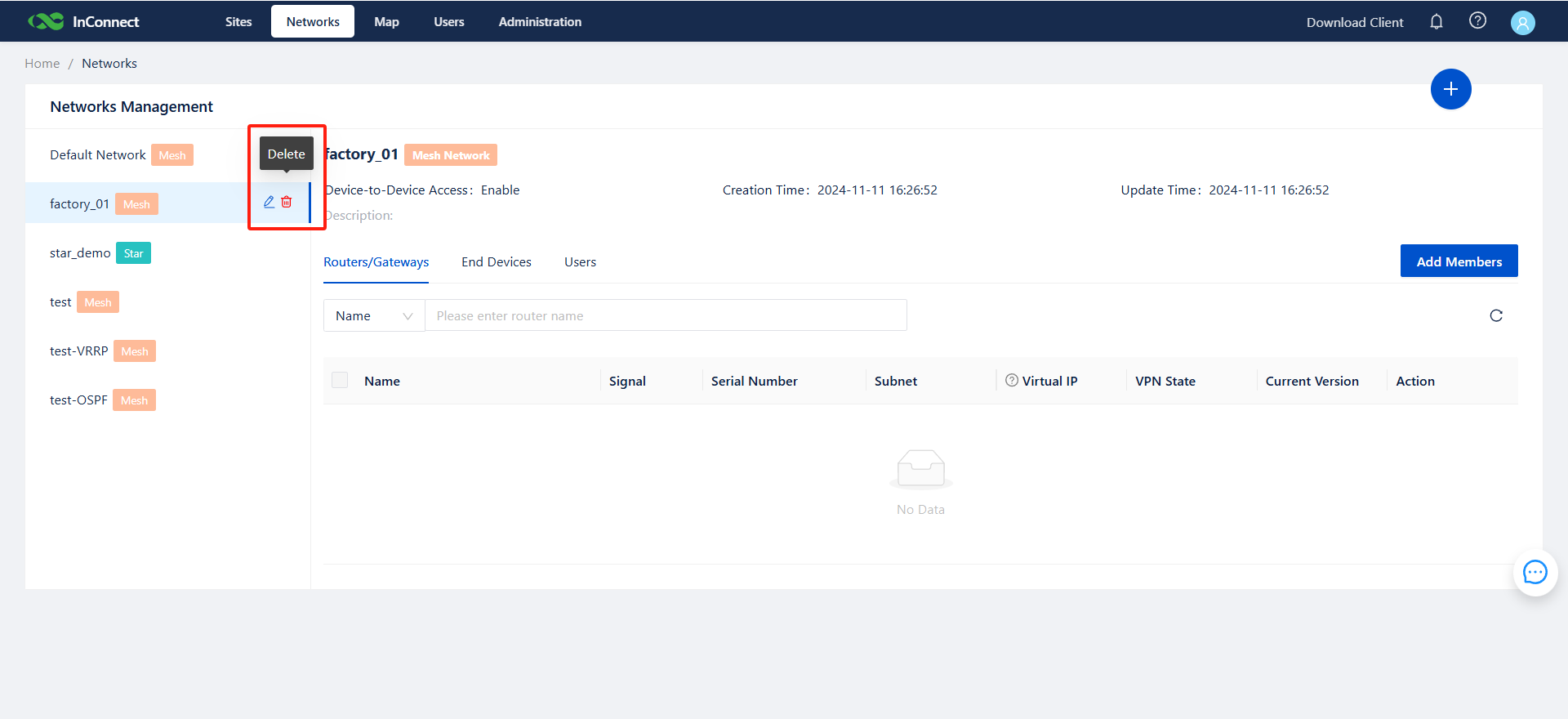Viewport: 1568px width, 719px height.
Task: Toggle the select-all checkbox in table header
Action: [340, 381]
